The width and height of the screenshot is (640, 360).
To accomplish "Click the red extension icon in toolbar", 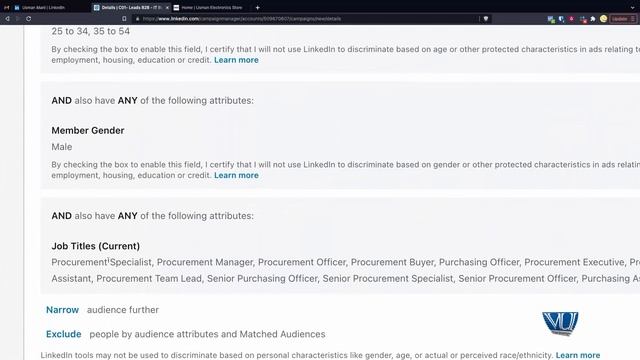I will (x=572, y=19).
